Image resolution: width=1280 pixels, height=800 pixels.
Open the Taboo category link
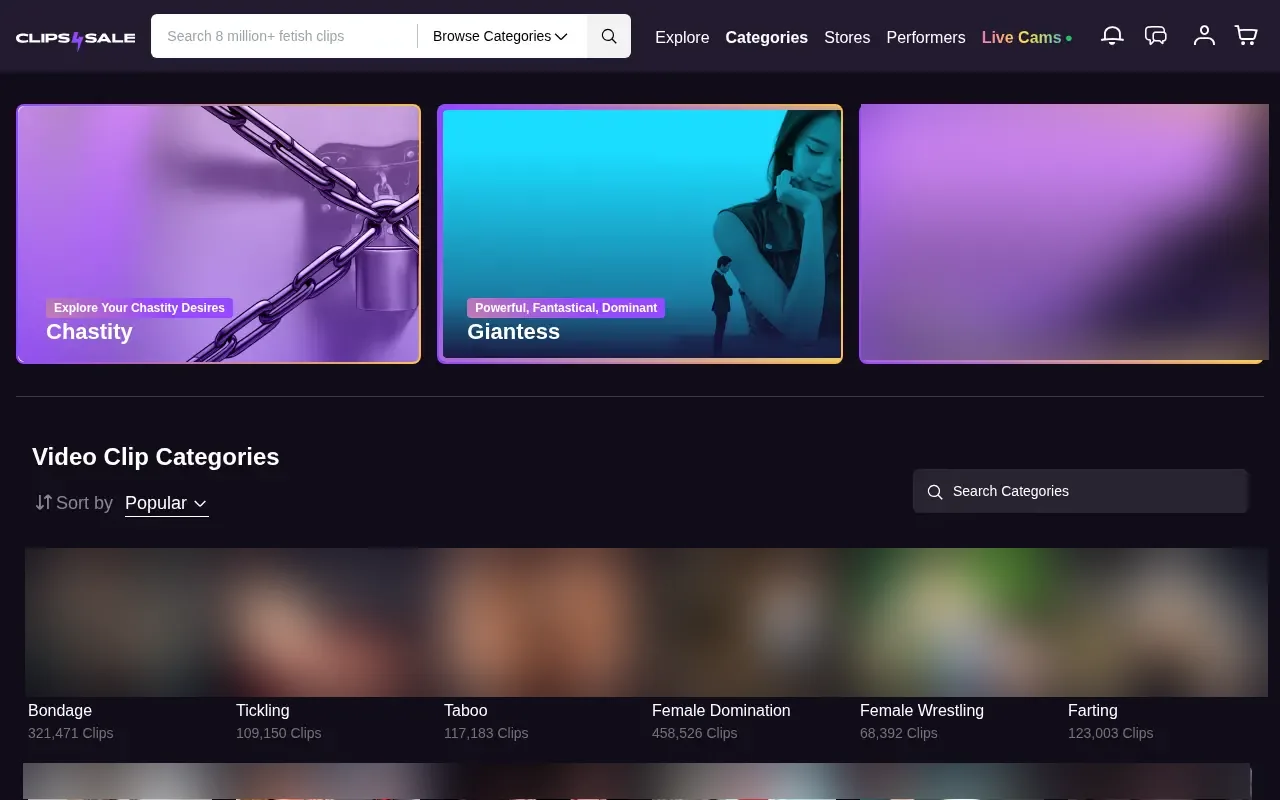(x=466, y=710)
